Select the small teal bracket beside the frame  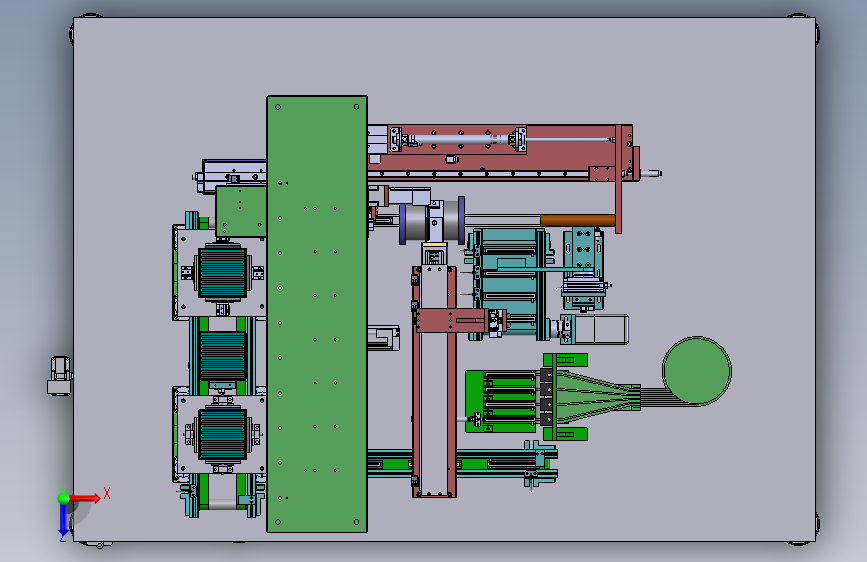[x=583, y=269]
